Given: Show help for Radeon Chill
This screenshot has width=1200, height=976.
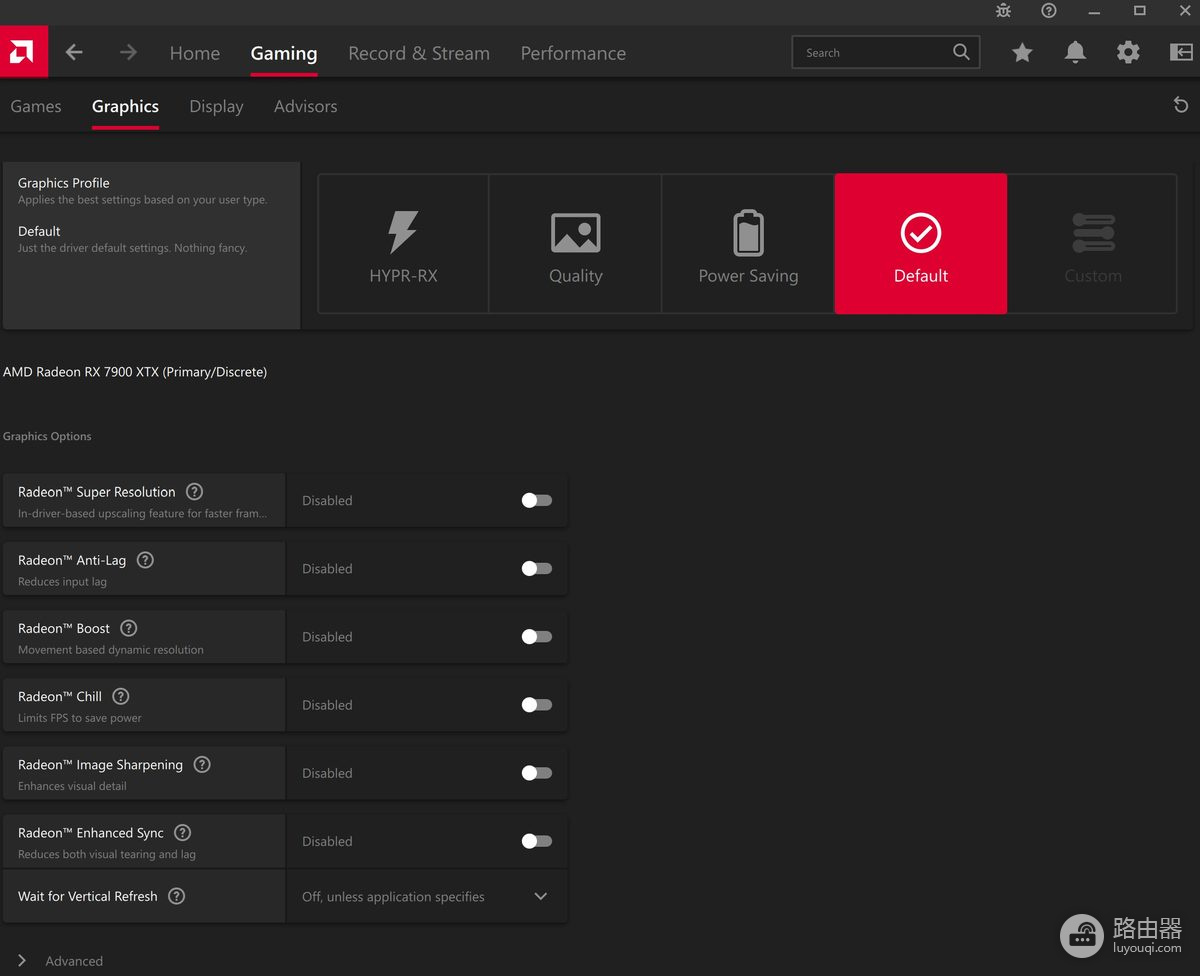Looking at the screenshot, I should (120, 696).
